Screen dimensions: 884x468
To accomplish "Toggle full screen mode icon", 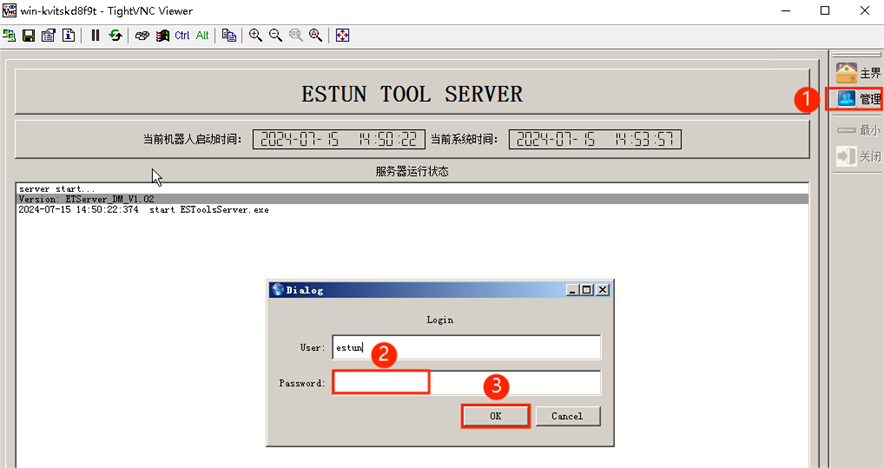I will click(x=343, y=35).
